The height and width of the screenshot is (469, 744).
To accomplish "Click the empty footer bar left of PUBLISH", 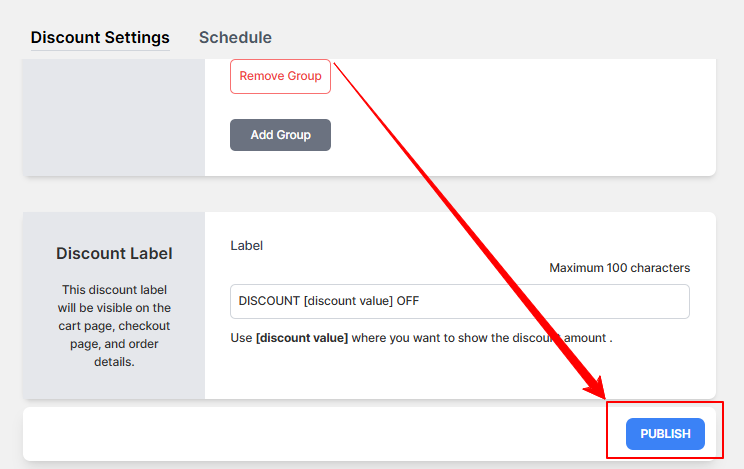I will 314,434.
